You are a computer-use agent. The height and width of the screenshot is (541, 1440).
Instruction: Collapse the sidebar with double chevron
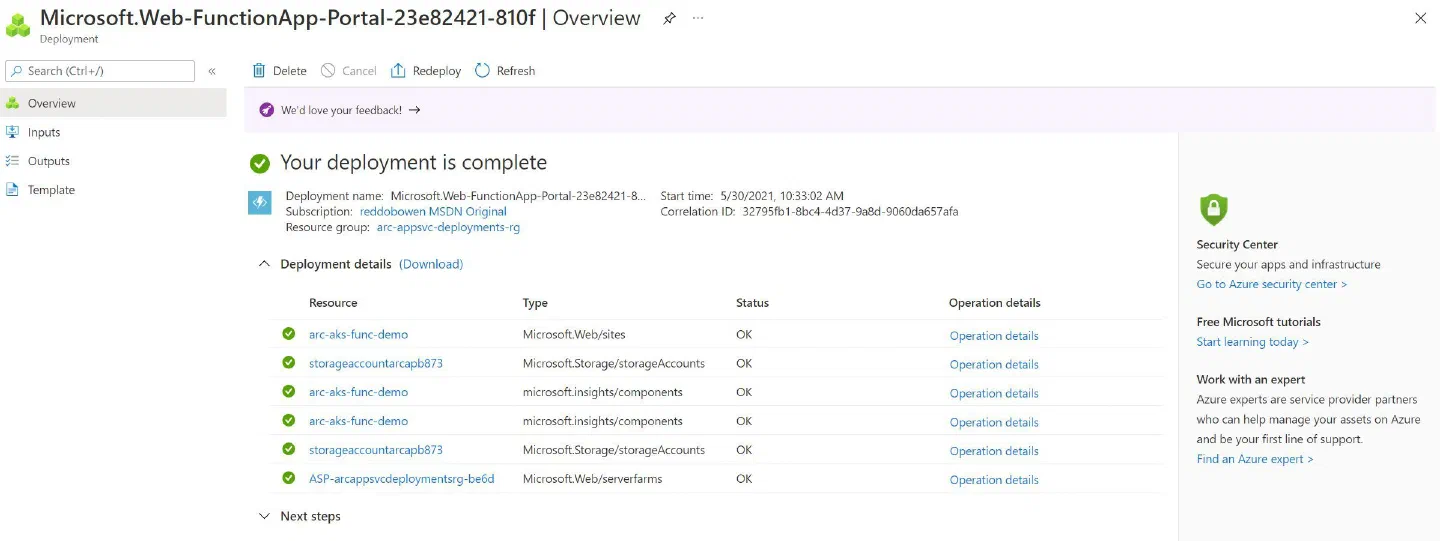[x=212, y=71]
